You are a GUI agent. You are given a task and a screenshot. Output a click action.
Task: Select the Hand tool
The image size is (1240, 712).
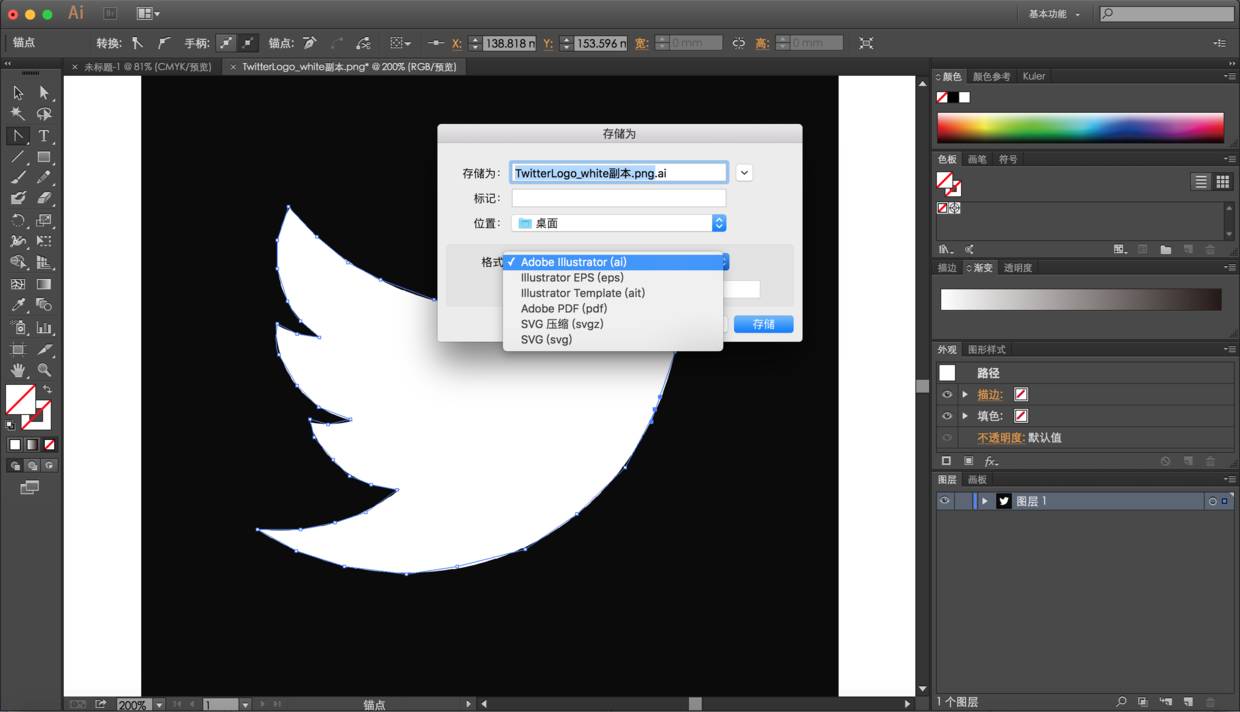[18, 370]
